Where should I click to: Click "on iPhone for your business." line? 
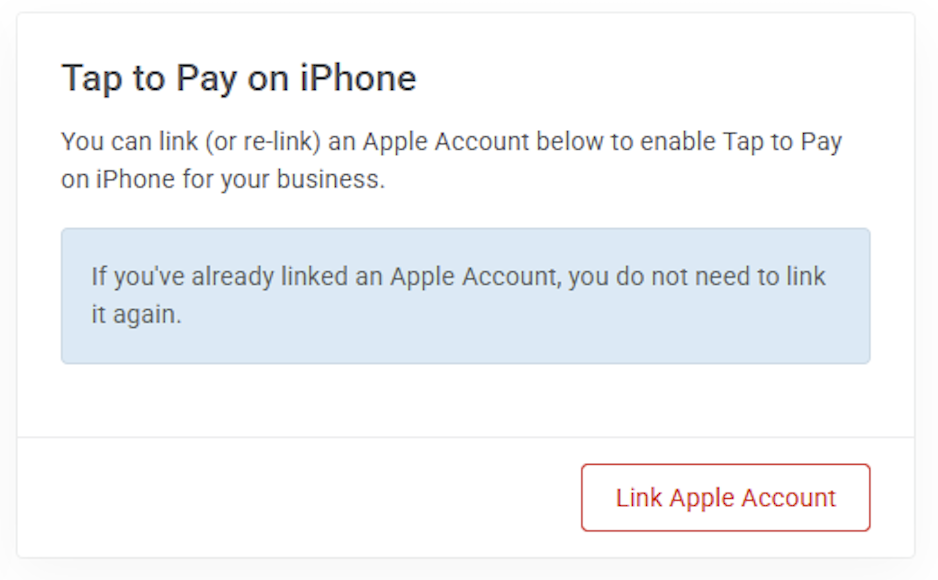(x=223, y=180)
